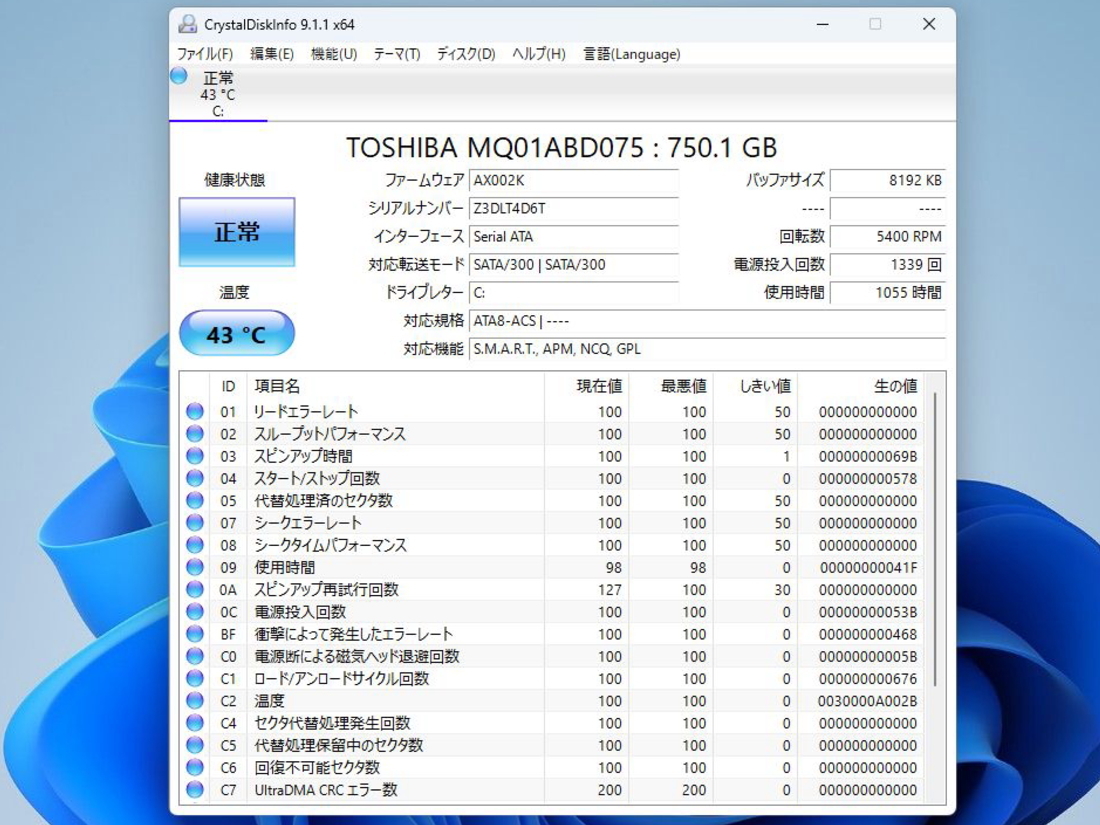Image resolution: width=1100 pixels, height=825 pixels.
Task: Click the serial number field Z3DLT4D6T
Action: [574, 208]
